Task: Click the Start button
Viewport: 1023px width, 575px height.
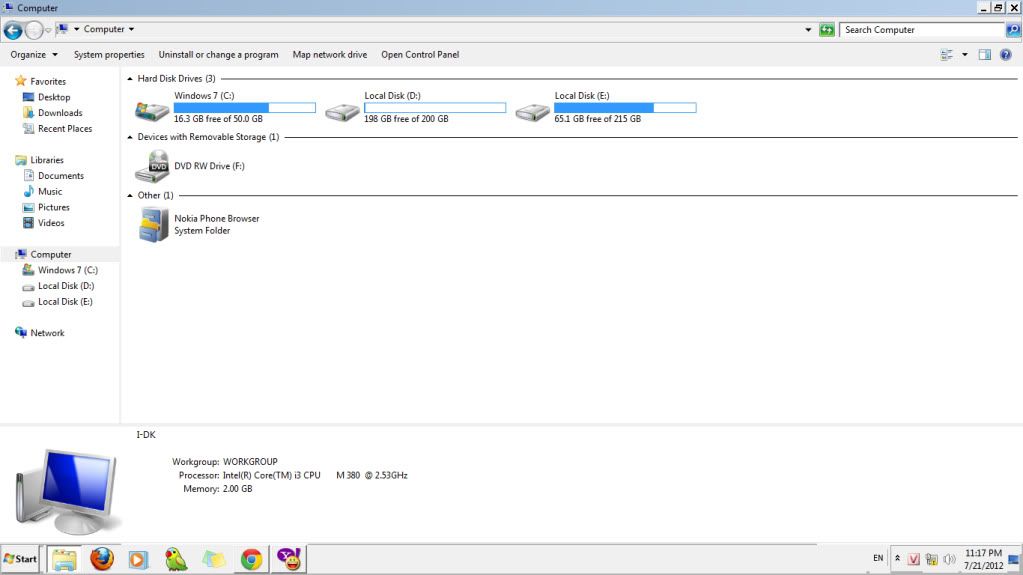Action: point(20,559)
